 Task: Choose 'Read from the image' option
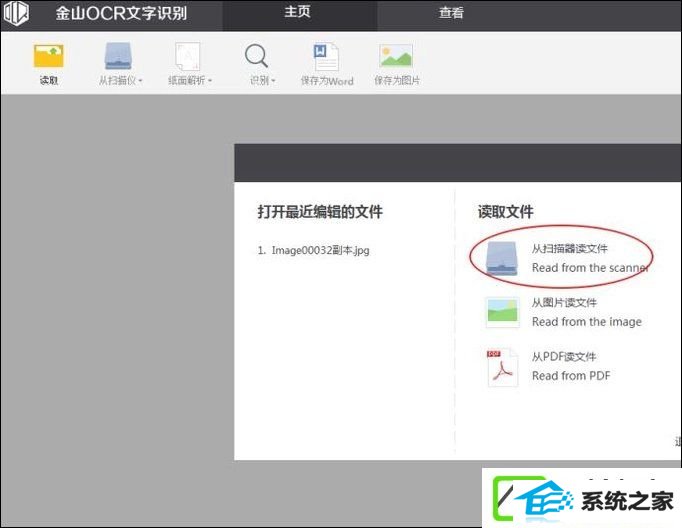(x=587, y=322)
